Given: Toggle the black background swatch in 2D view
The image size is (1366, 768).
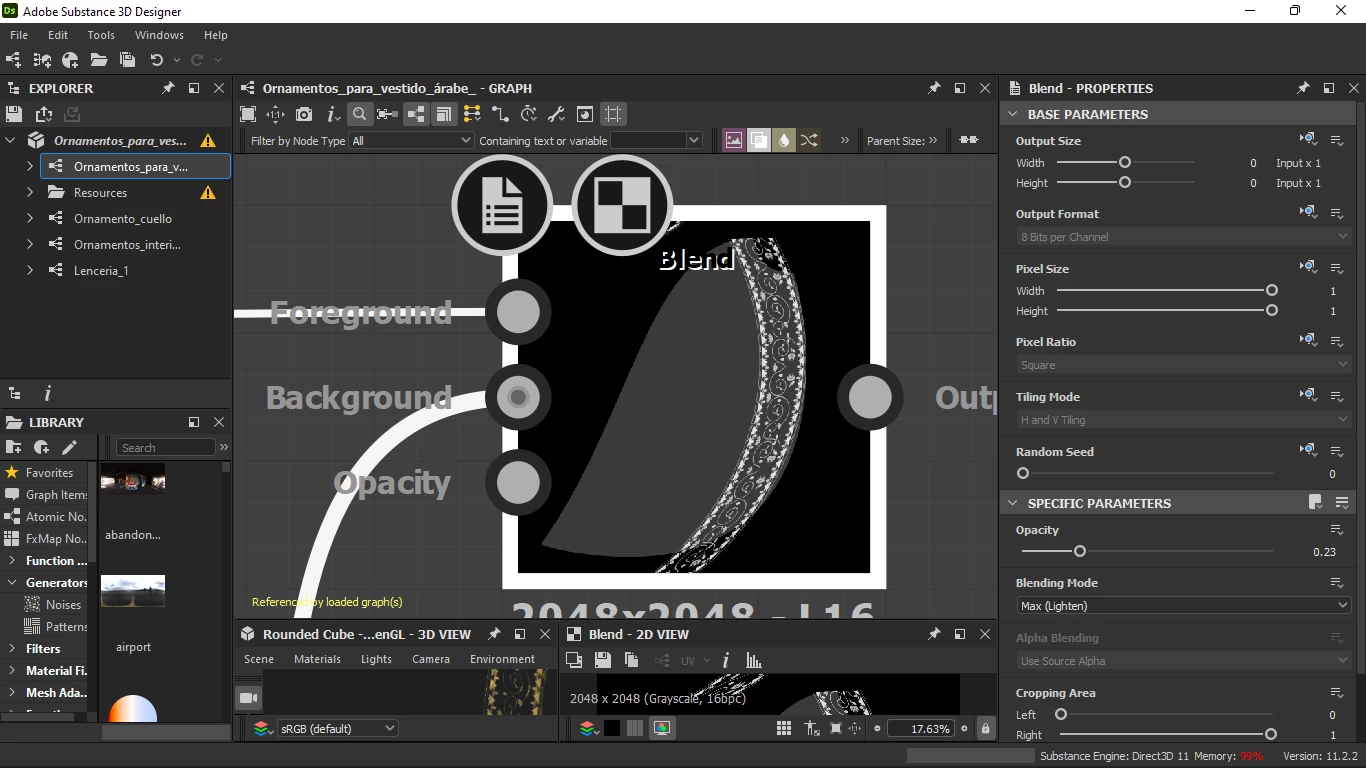Looking at the screenshot, I should (x=611, y=729).
